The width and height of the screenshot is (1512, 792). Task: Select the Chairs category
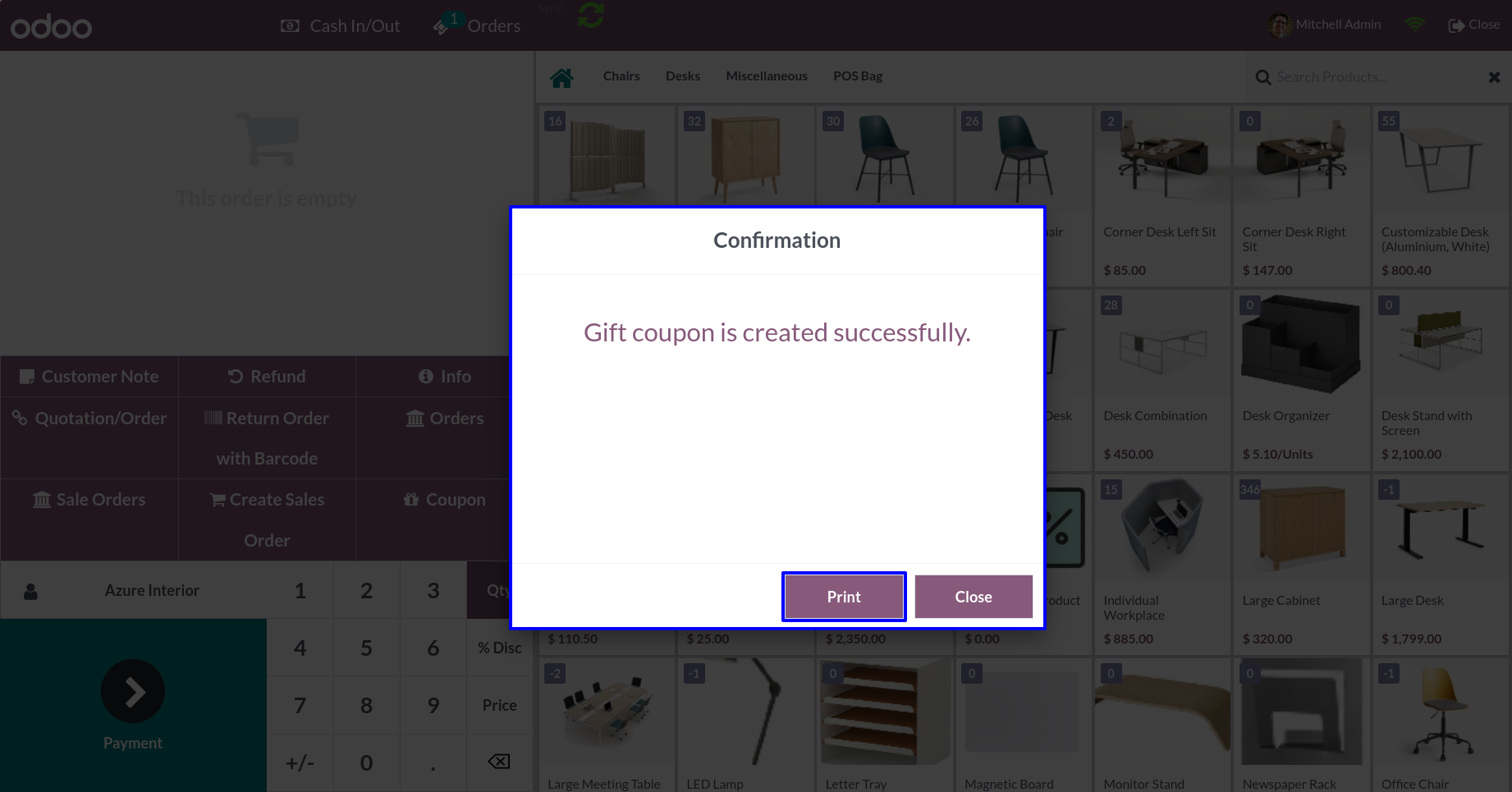621,76
